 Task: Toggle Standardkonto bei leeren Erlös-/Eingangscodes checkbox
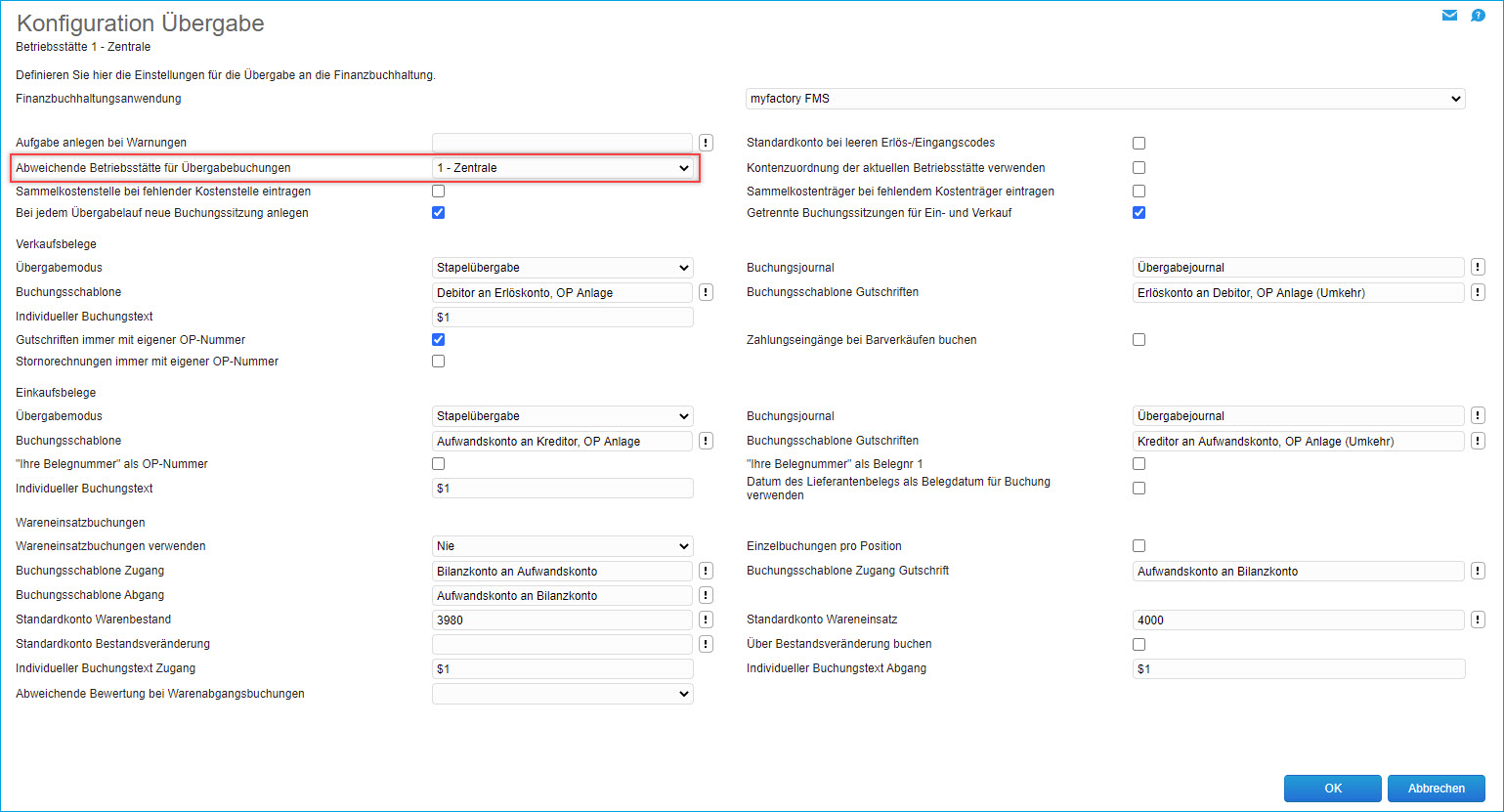1139,144
